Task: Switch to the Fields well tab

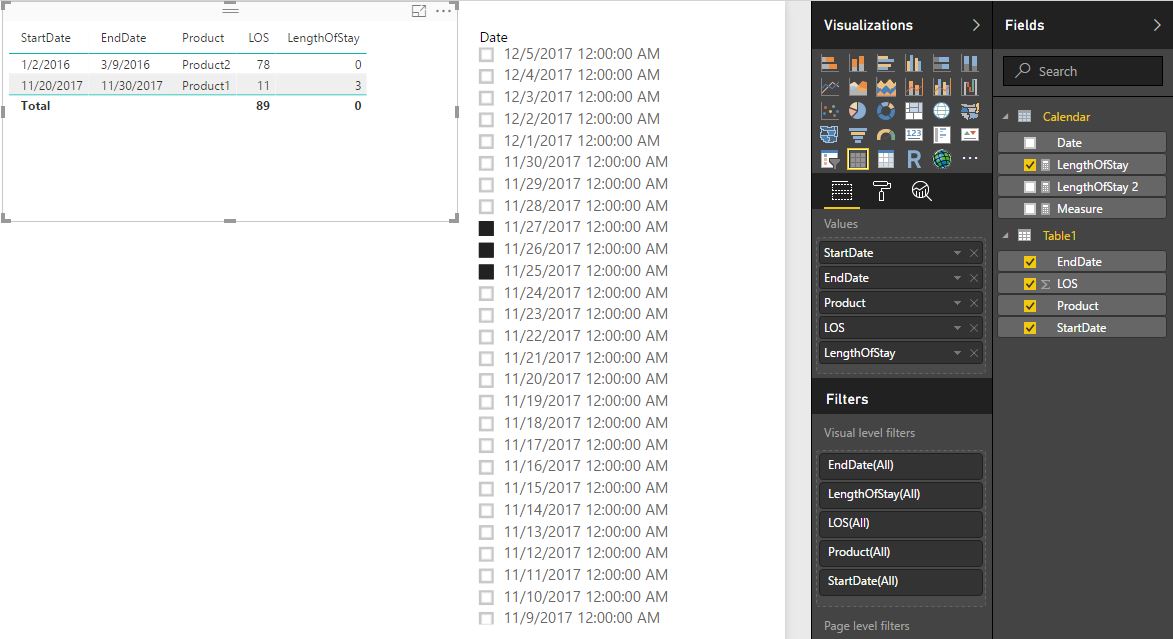Action: tap(842, 192)
